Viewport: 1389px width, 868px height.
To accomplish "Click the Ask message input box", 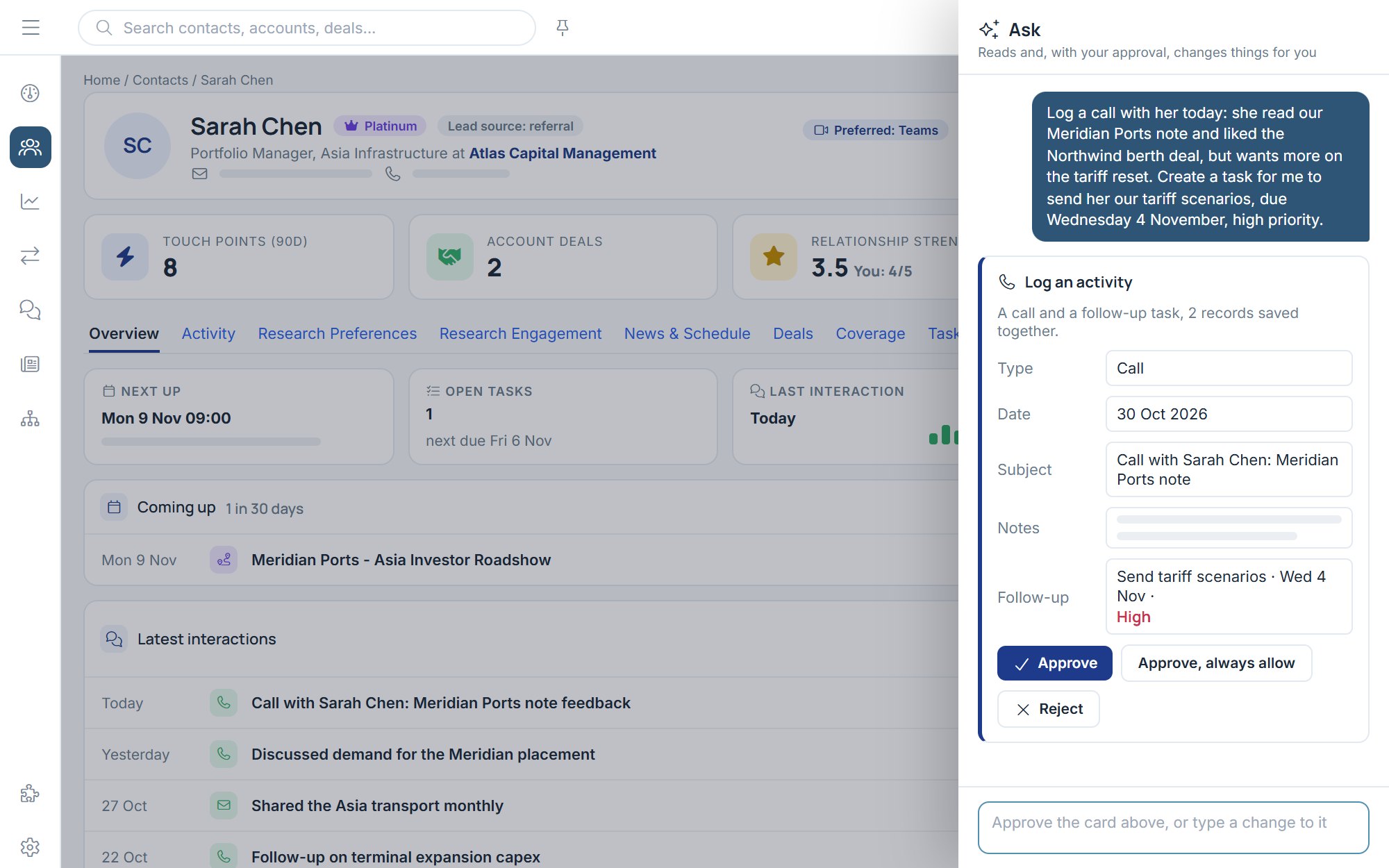I will pyautogui.click(x=1173, y=827).
